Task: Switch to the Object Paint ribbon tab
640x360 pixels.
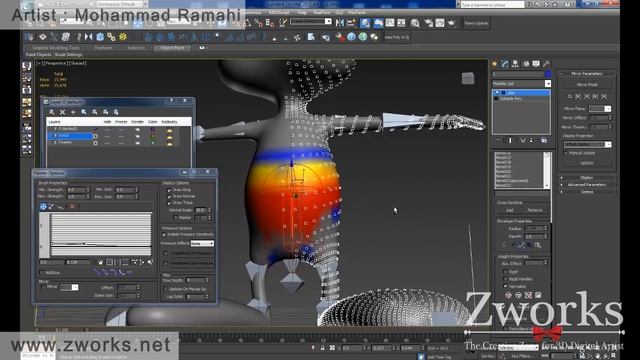Action: pos(172,48)
